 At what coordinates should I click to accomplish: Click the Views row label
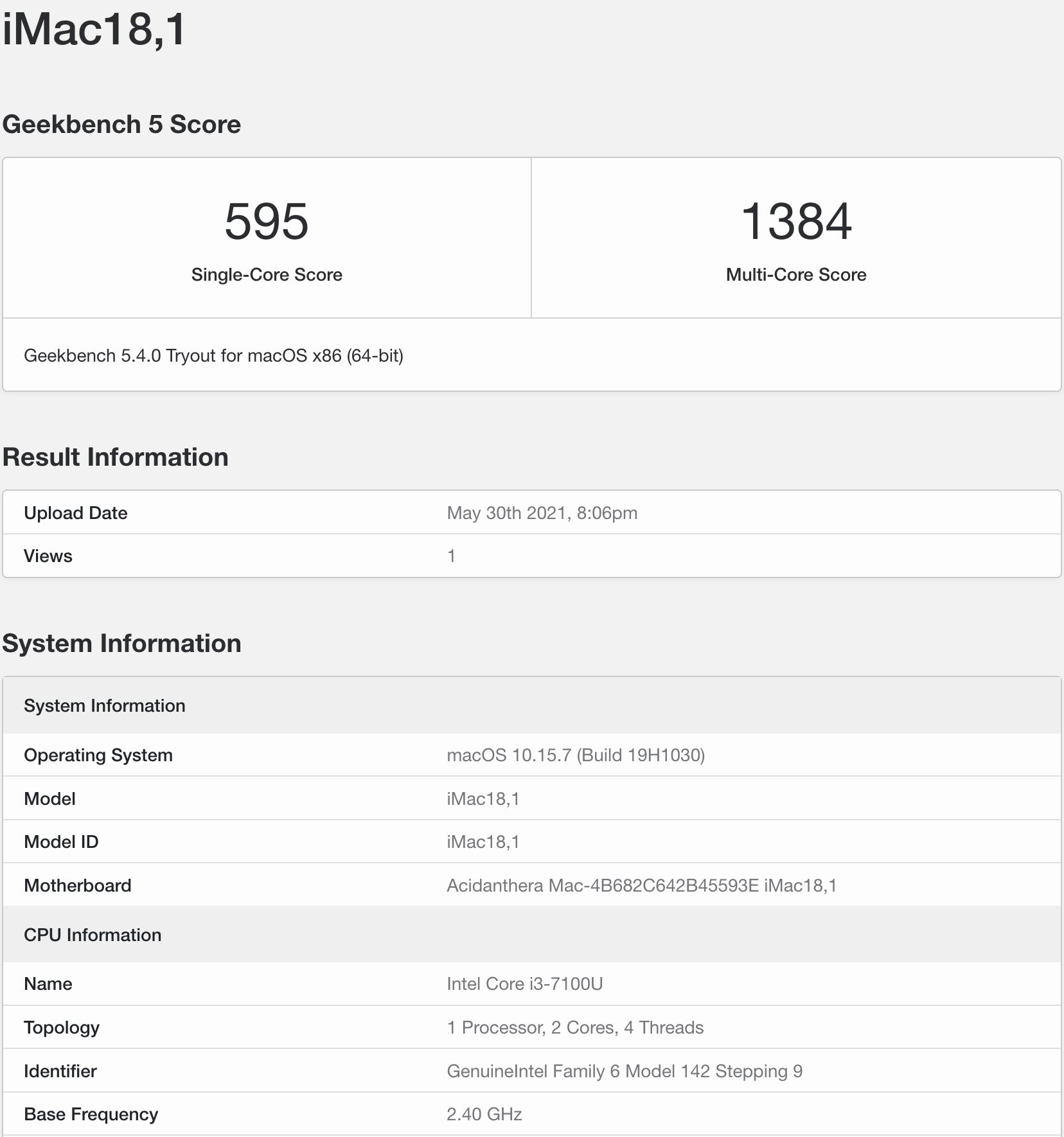48,556
